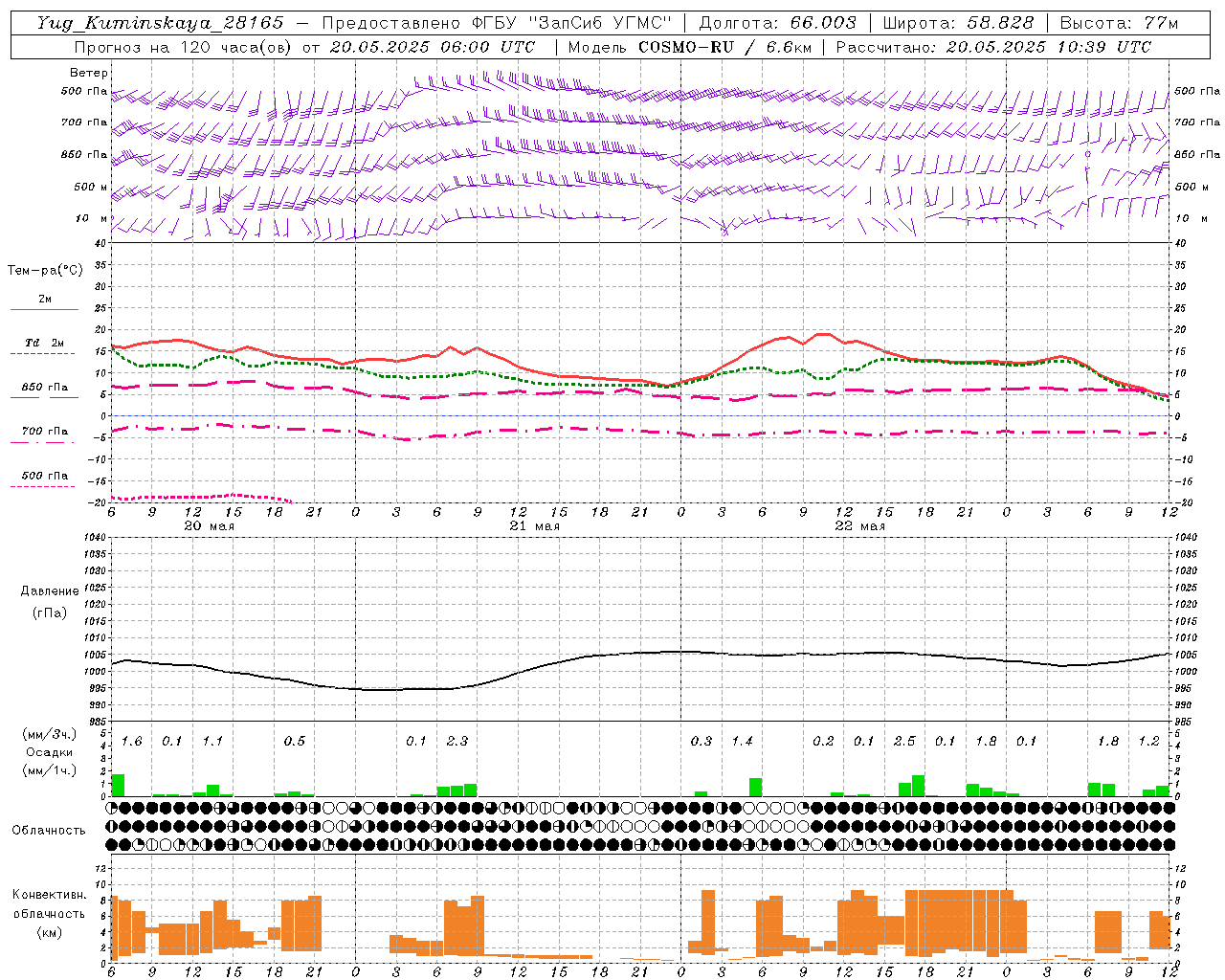
Task: Click the Долгота: 66.003 value
Action: tap(777, 23)
